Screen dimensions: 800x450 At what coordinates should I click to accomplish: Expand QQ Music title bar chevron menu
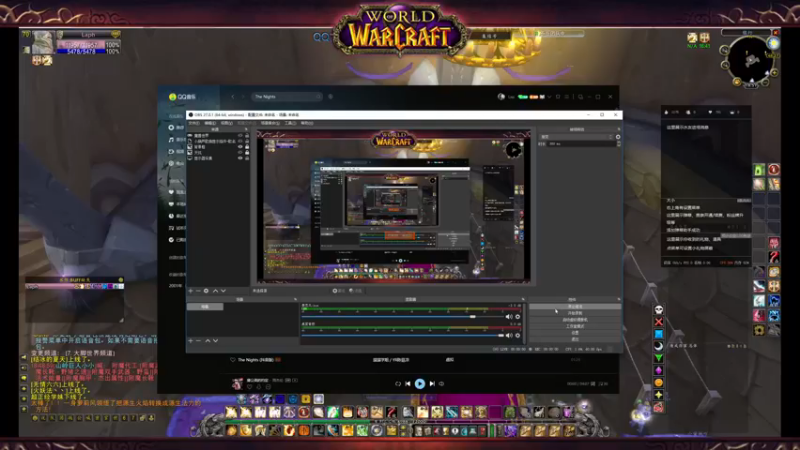pyautogui.click(x=549, y=96)
